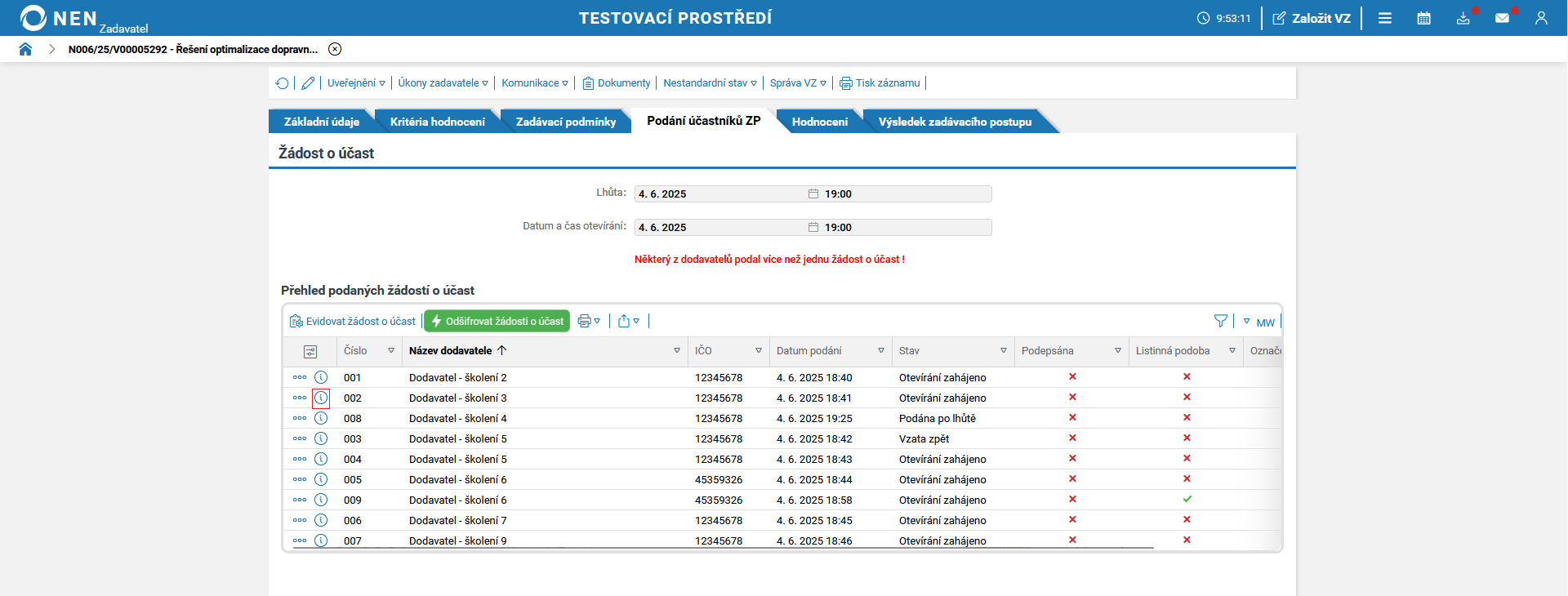Click Odšifrovat žádosti o účast button
This screenshot has width=1568, height=596.
[497, 322]
